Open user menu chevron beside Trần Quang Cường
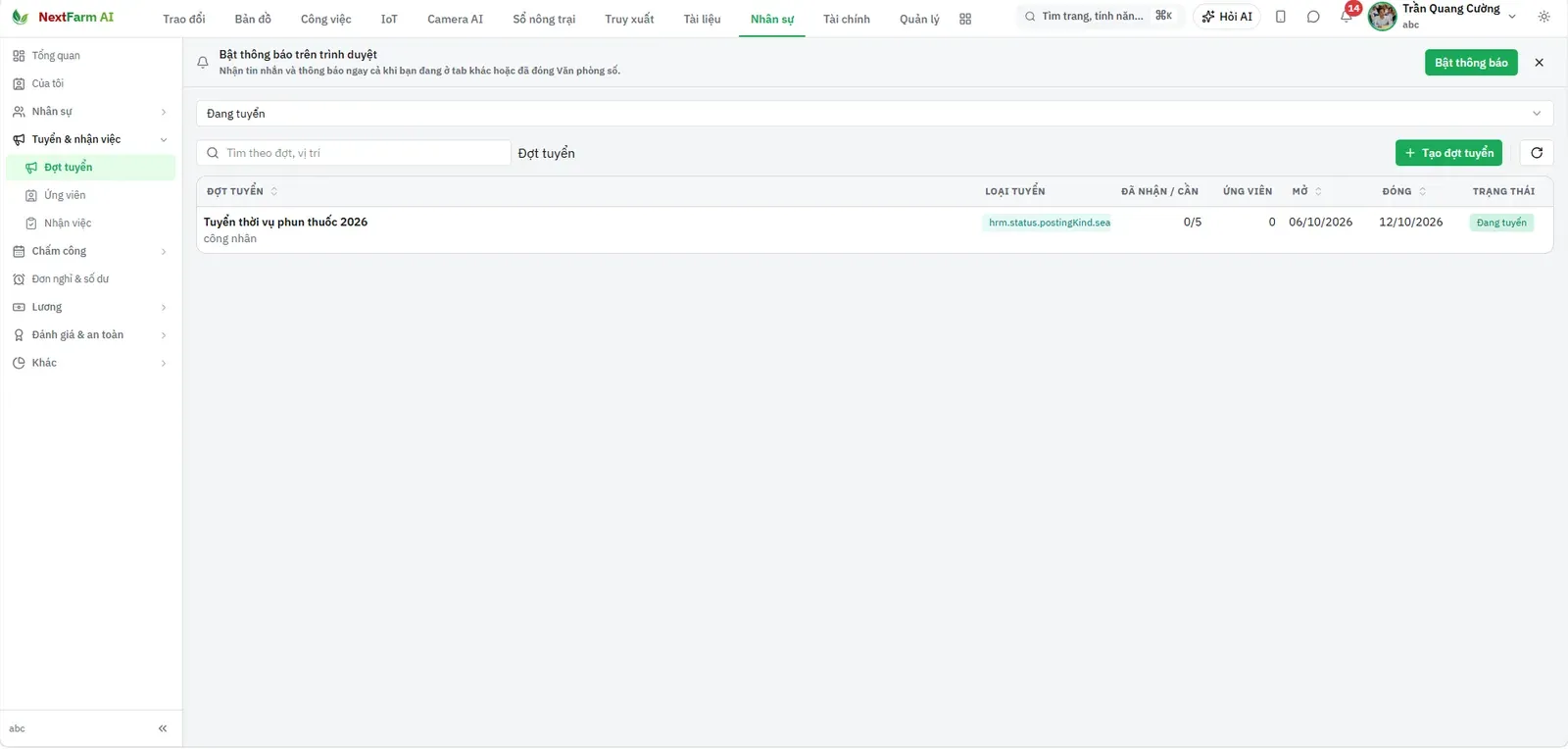Viewport: 1568px width, 749px height. (1512, 17)
